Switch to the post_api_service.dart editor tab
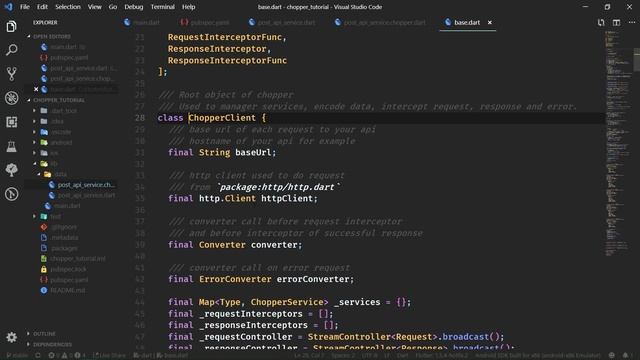 282,22
